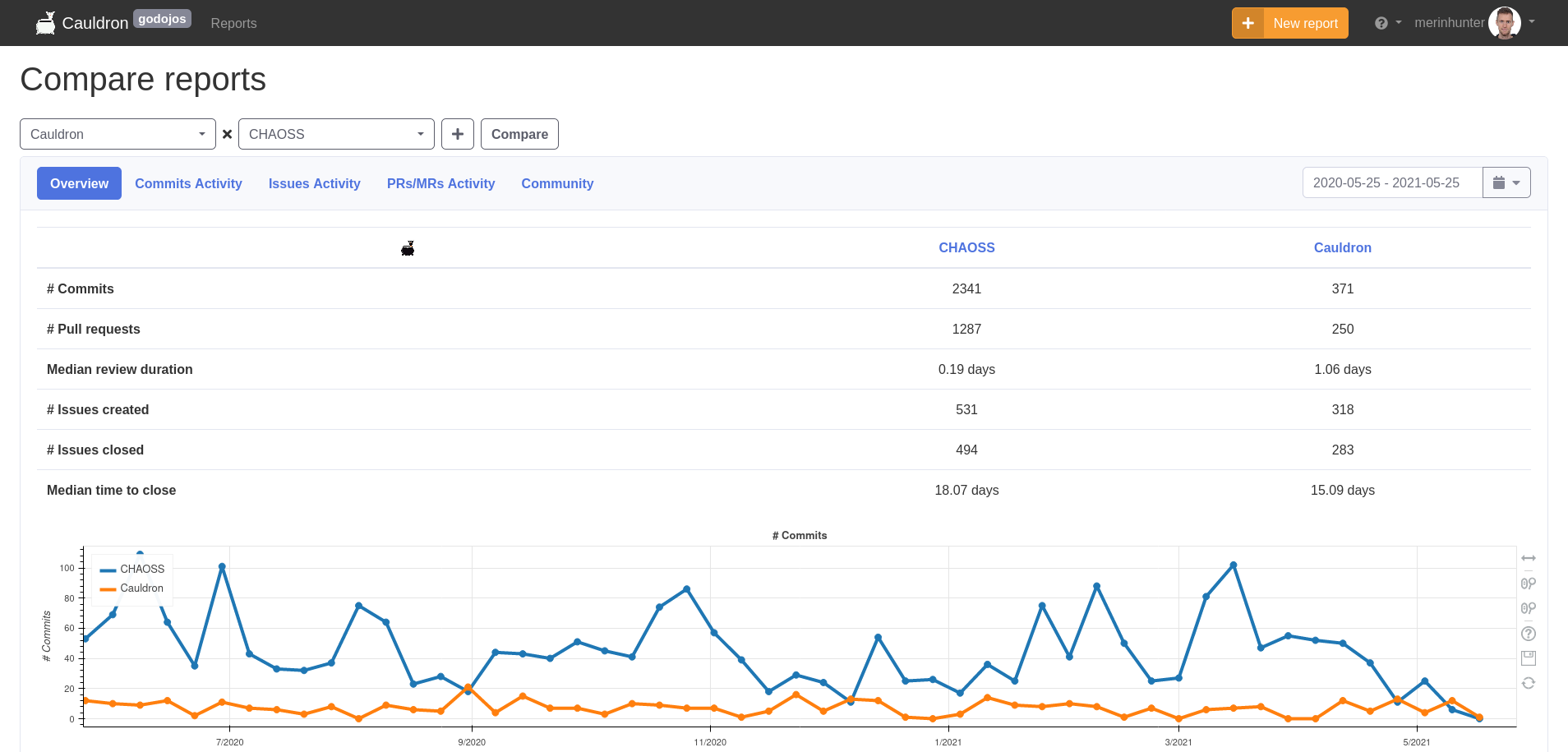Click the Cauldron issues closed value 283
The height and width of the screenshot is (752, 1568).
[x=1343, y=450]
